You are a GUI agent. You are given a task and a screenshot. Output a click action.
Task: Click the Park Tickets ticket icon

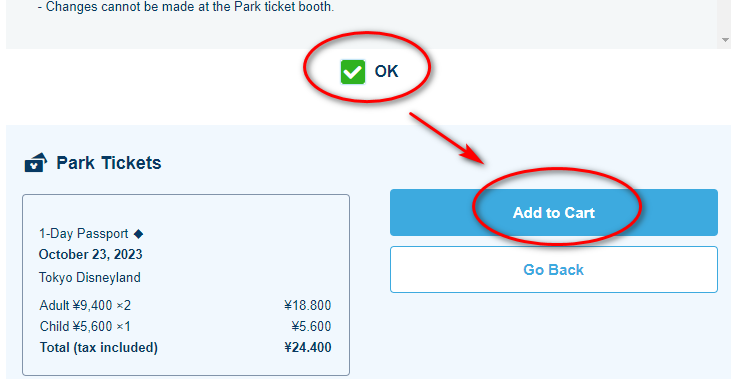click(35, 163)
